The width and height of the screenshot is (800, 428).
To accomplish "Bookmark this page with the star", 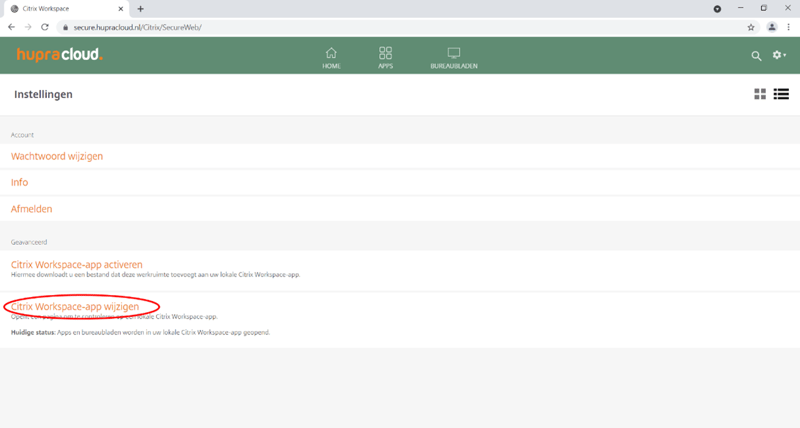I will (x=751, y=28).
